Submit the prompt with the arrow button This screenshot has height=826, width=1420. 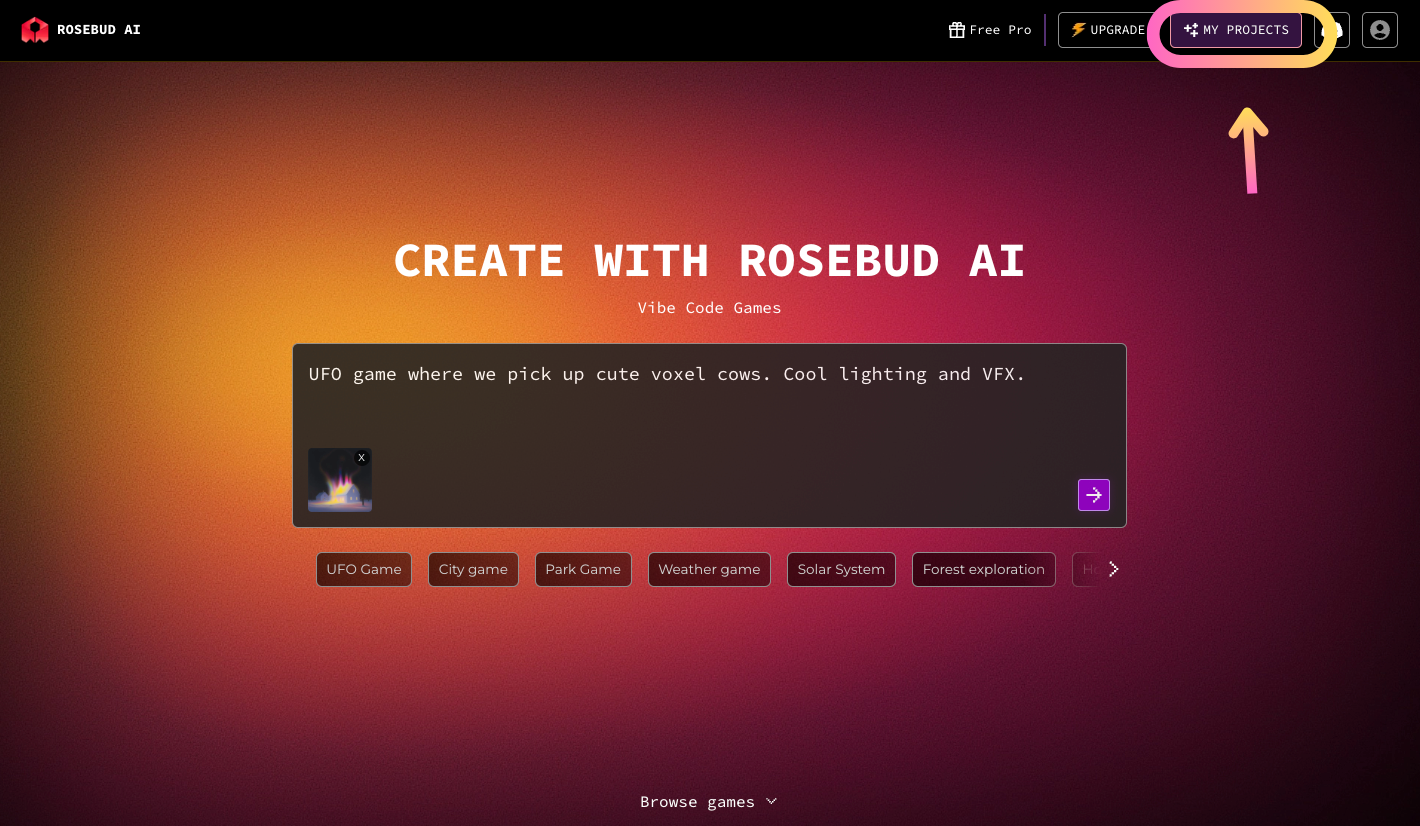[1094, 495]
